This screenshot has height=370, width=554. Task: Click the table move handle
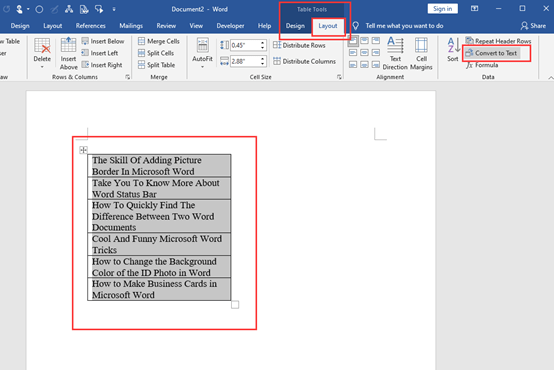[83, 150]
